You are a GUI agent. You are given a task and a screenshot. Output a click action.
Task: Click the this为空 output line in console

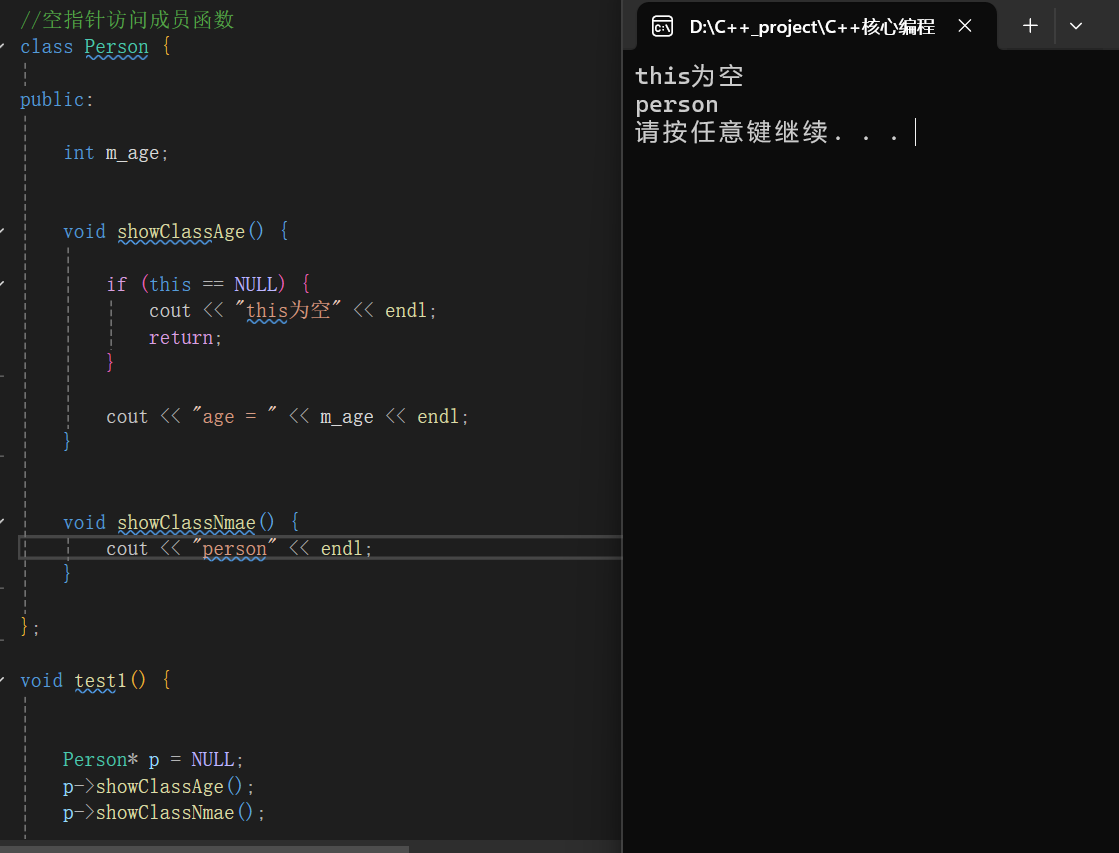[x=689, y=76]
